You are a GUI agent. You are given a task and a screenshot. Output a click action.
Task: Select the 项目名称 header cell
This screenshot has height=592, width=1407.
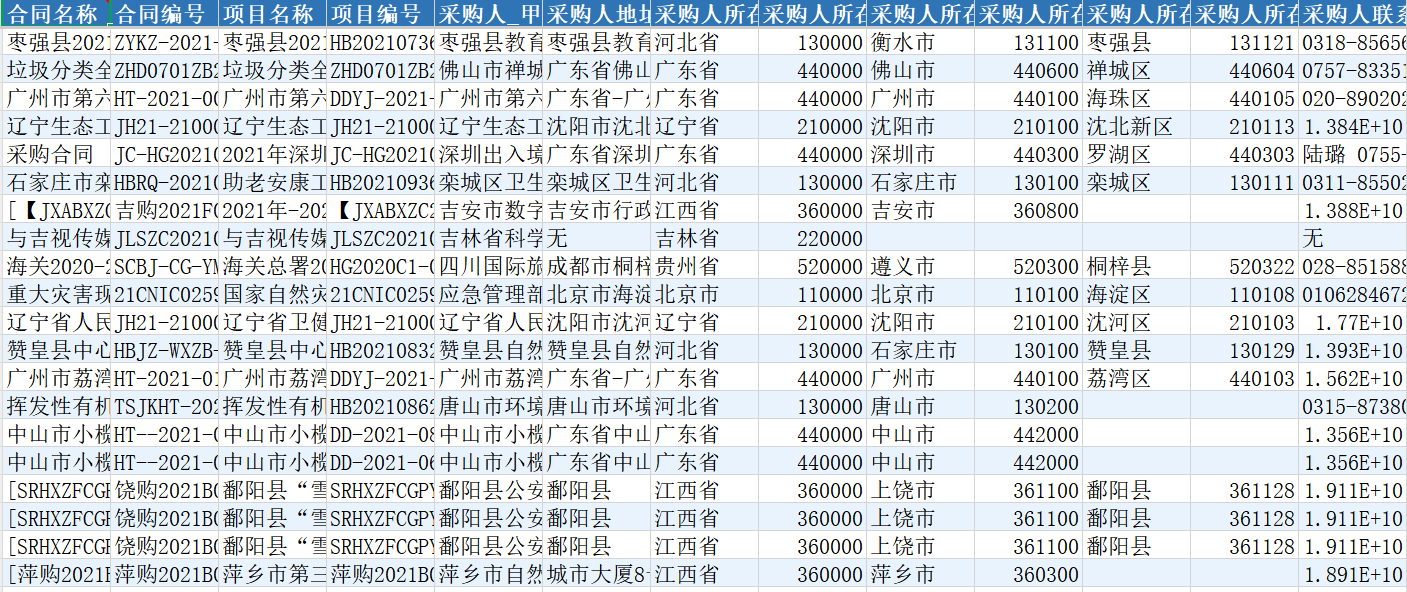click(272, 14)
